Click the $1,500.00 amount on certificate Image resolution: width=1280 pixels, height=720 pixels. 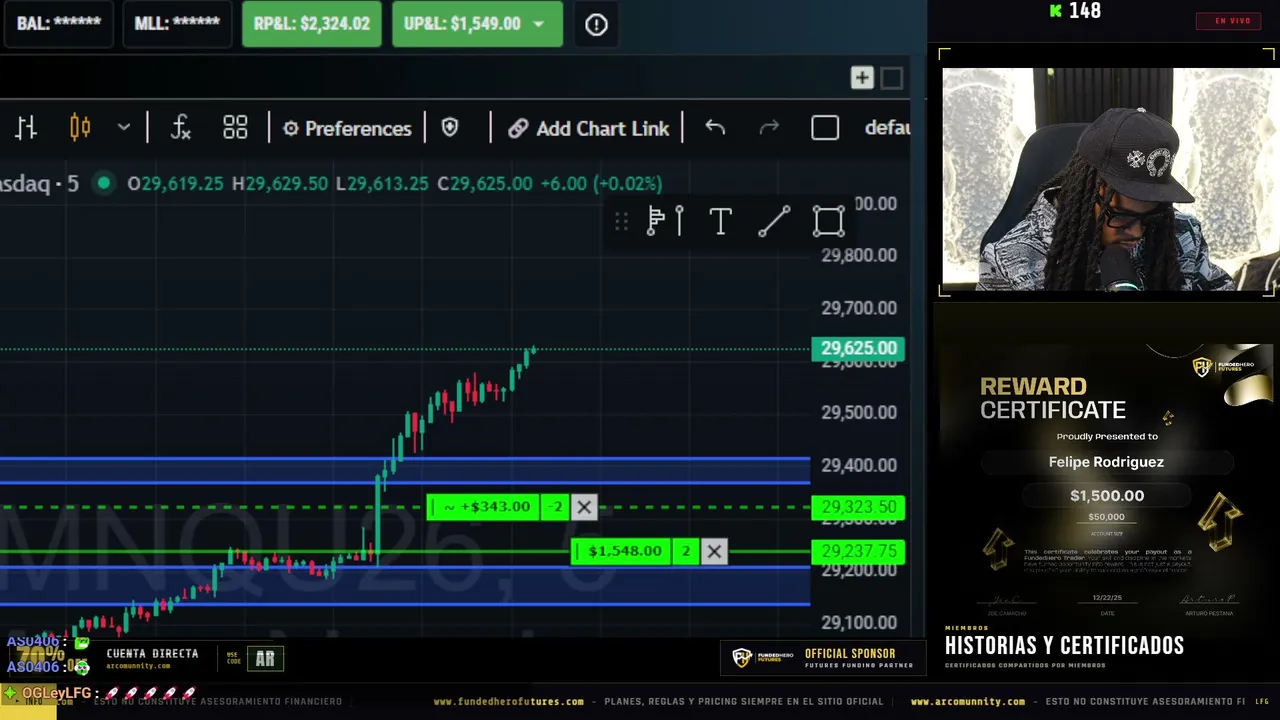click(x=1107, y=495)
